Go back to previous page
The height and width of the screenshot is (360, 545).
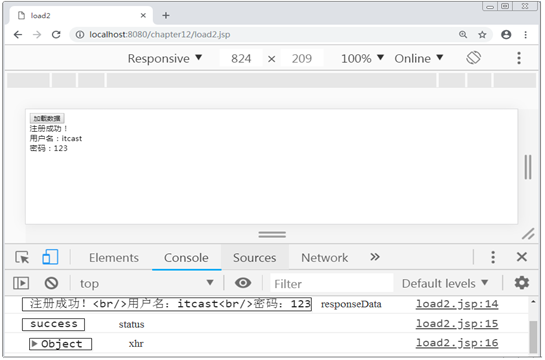click(x=18, y=34)
